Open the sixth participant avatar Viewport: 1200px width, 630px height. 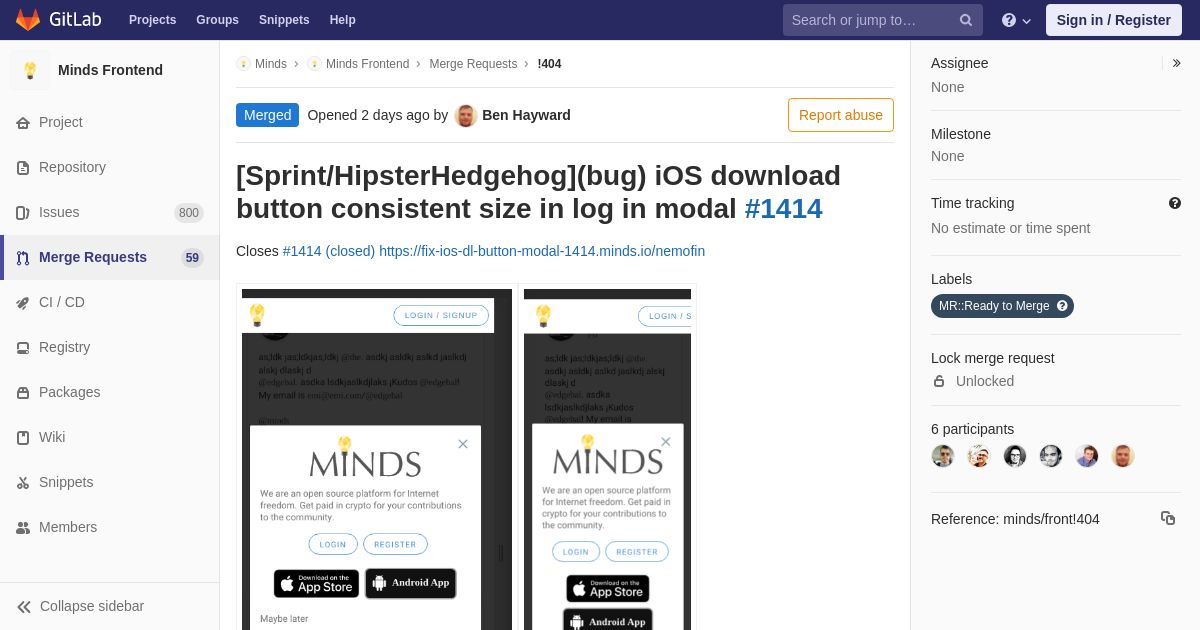pos(1123,456)
